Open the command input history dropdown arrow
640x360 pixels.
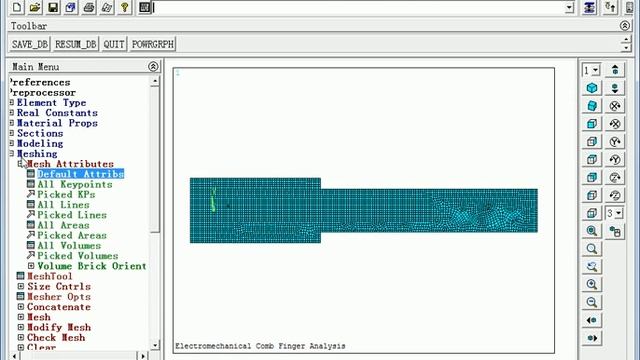pyautogui.click(x=569, y=7)
